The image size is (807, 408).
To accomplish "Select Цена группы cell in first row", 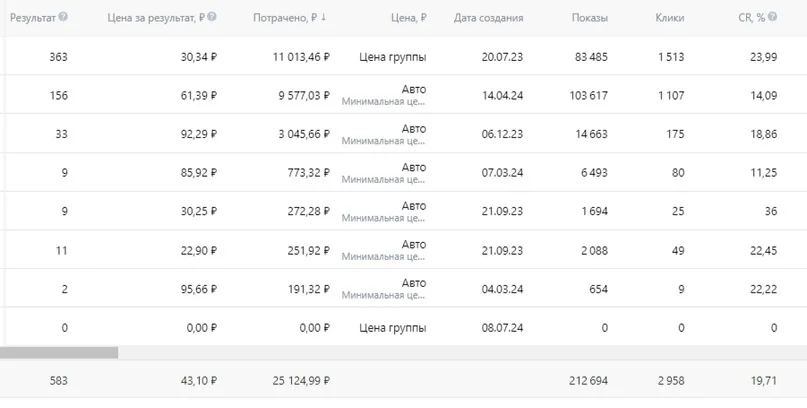I will point(393,57).
